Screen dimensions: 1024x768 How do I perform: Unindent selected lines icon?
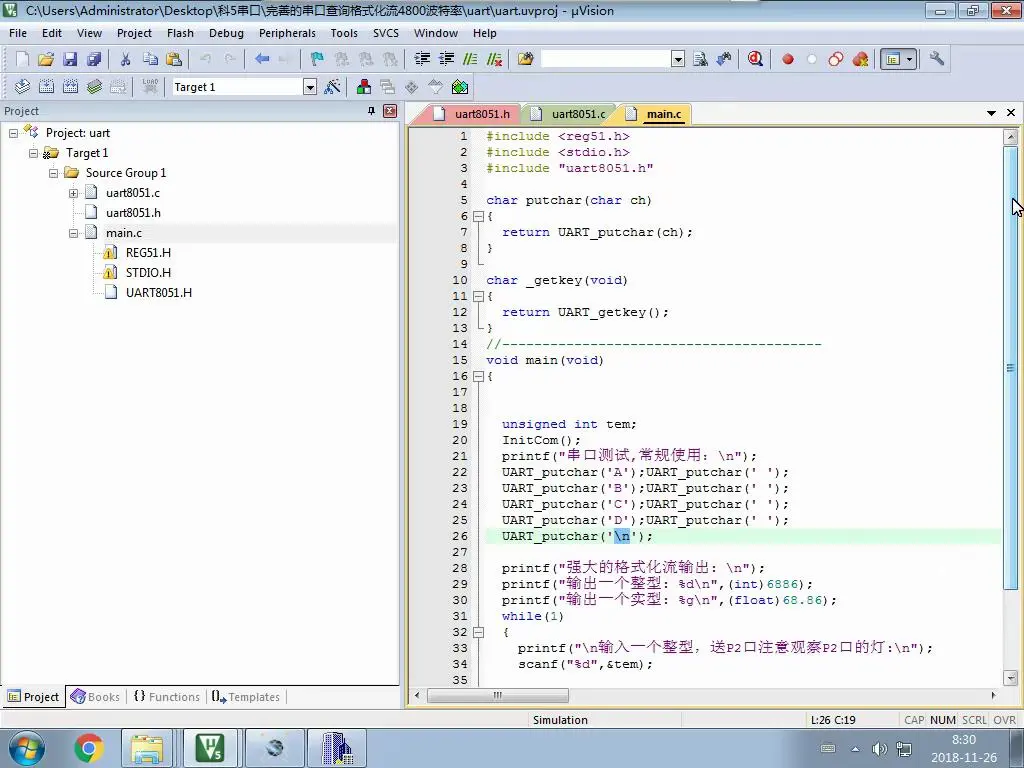pos(446,59)
